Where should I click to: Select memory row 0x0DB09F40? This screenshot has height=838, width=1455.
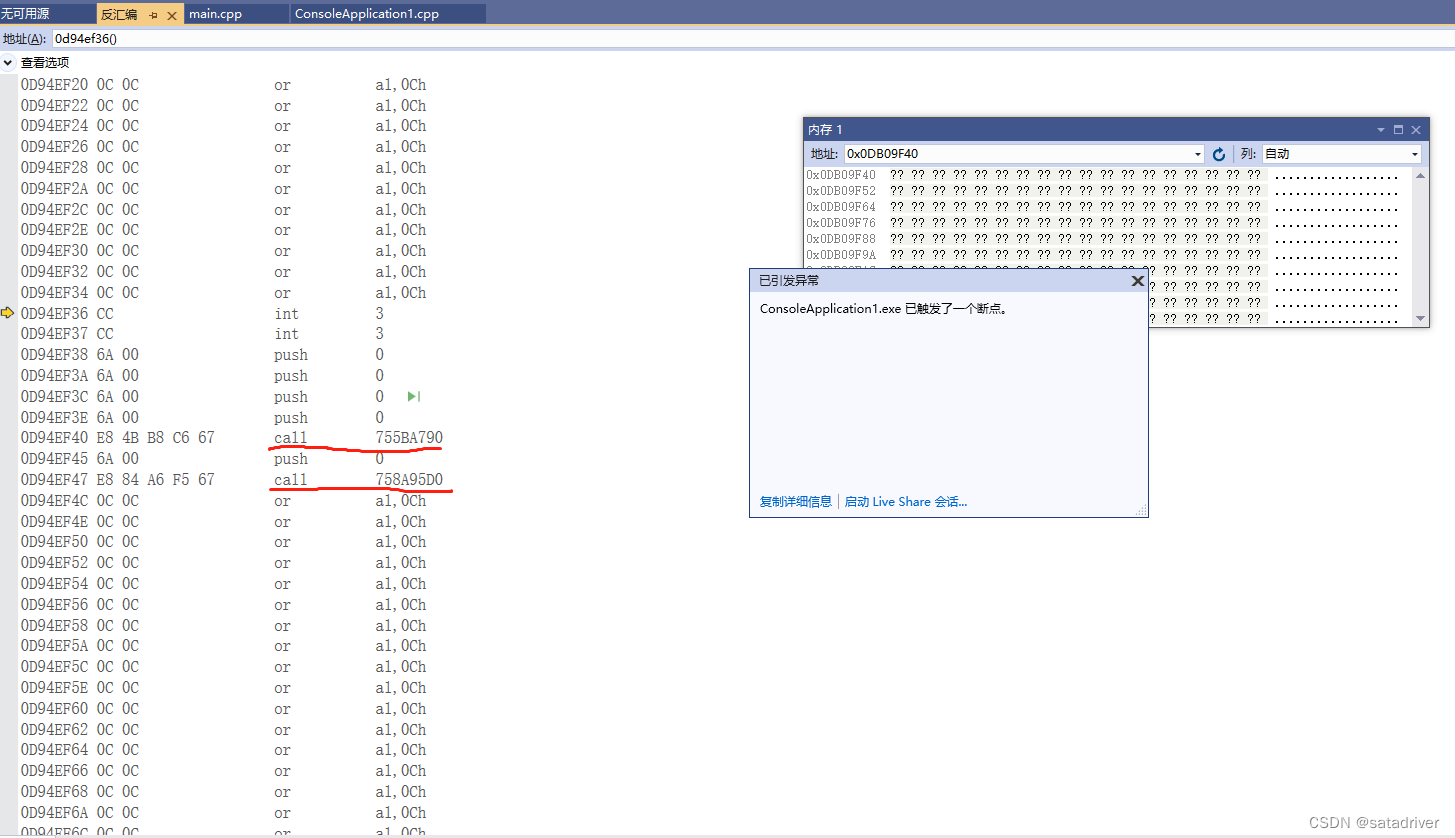click(x=1103, y=175)
